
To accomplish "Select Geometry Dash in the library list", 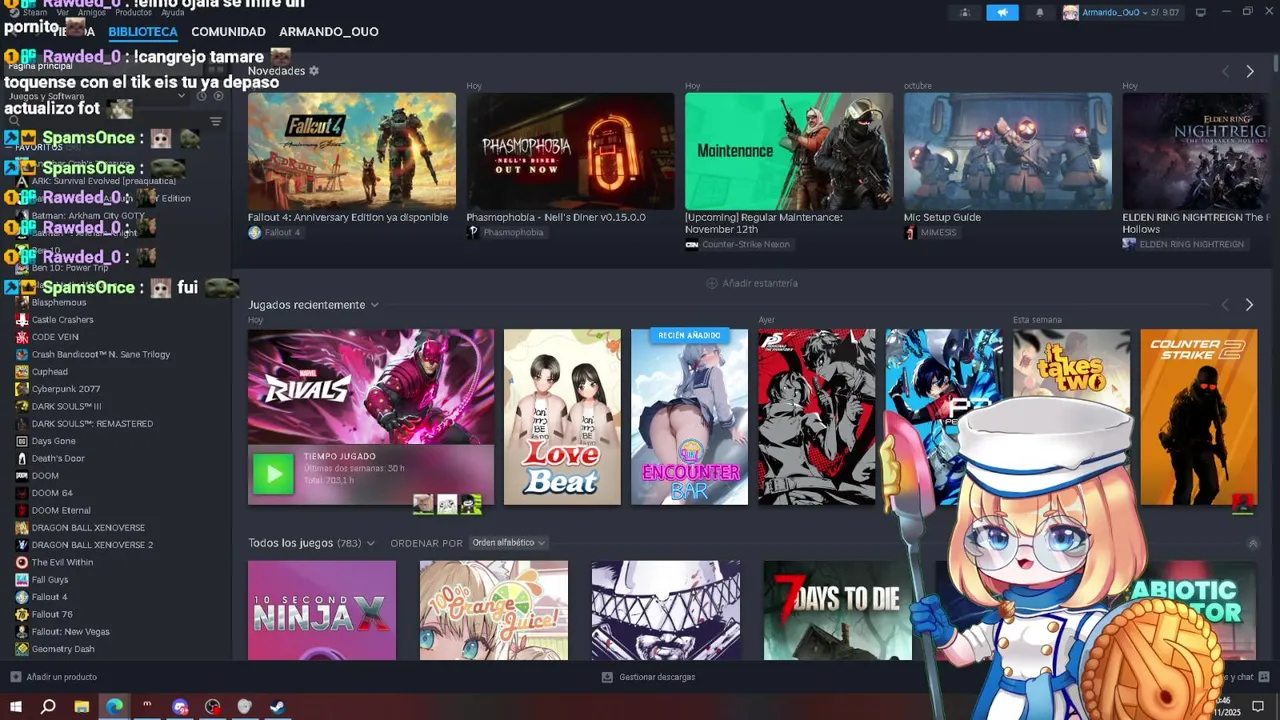I will pyautogui.click(x=63, y=649).
